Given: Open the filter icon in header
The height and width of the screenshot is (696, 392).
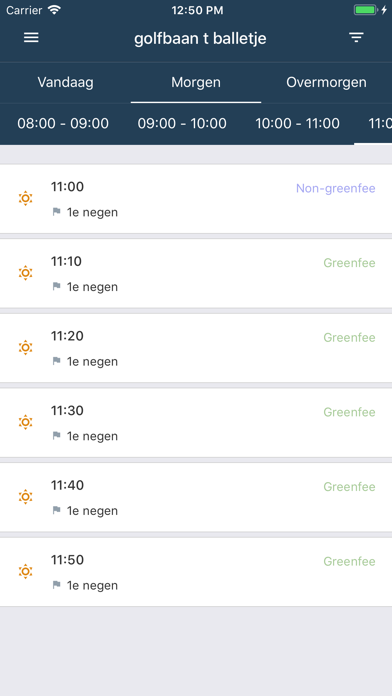Looking at the screenshot, I should pyautogui.click(x=356, y=38).
